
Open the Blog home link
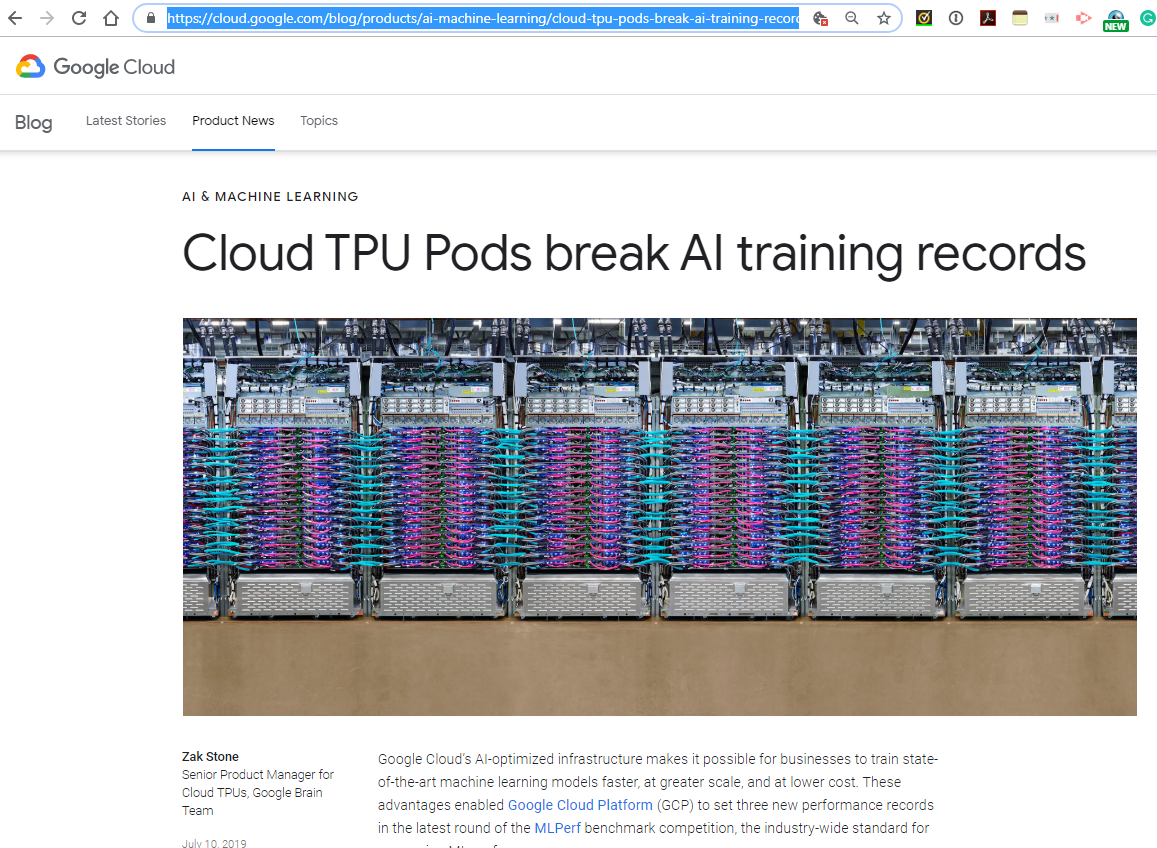click(x=34, y=123)
